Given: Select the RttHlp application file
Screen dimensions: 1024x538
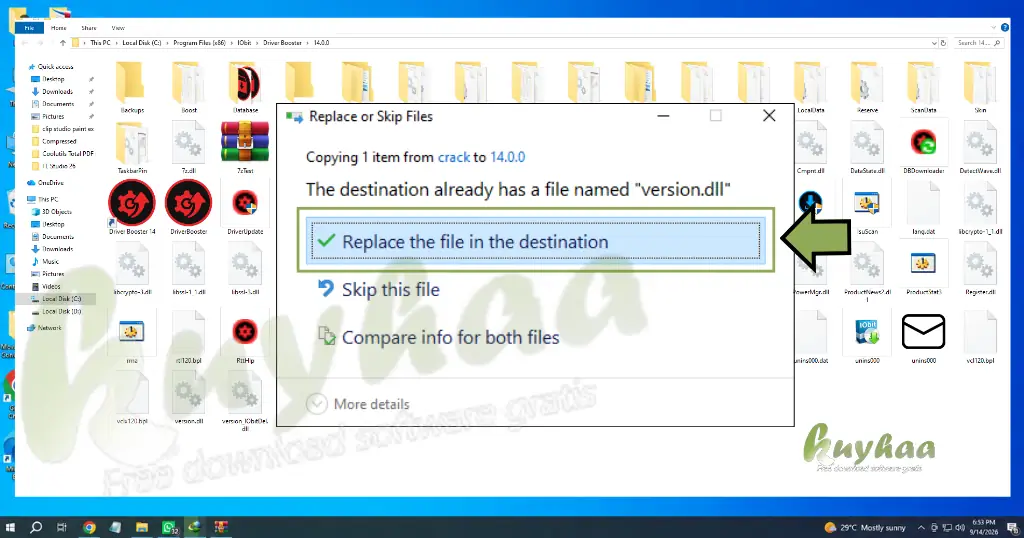Looking at the screenshot, I should point(245,338).
